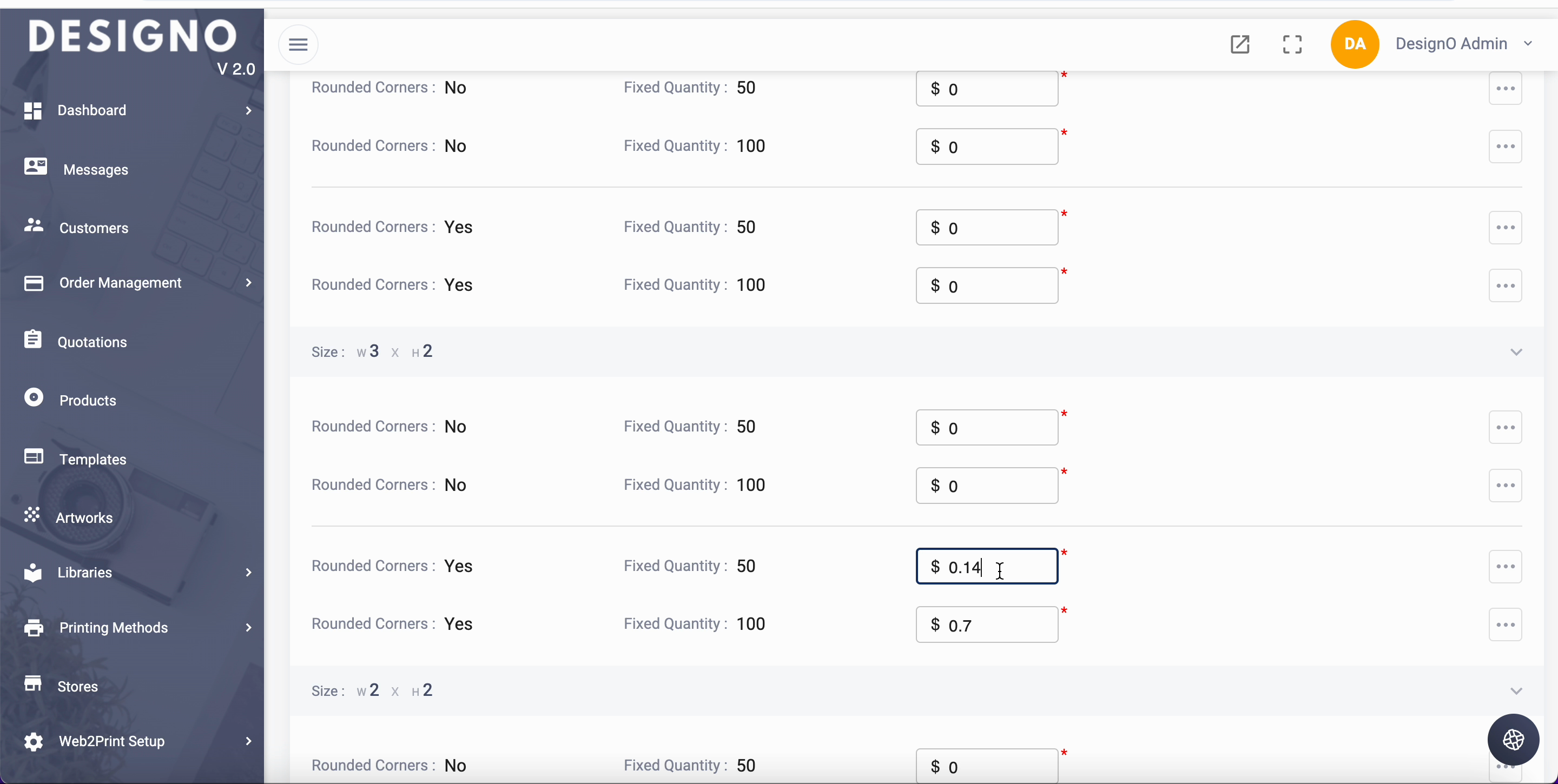Open the Products sidebar item
This screenshot has width=1558, height=784.
(x=88, y=400)
